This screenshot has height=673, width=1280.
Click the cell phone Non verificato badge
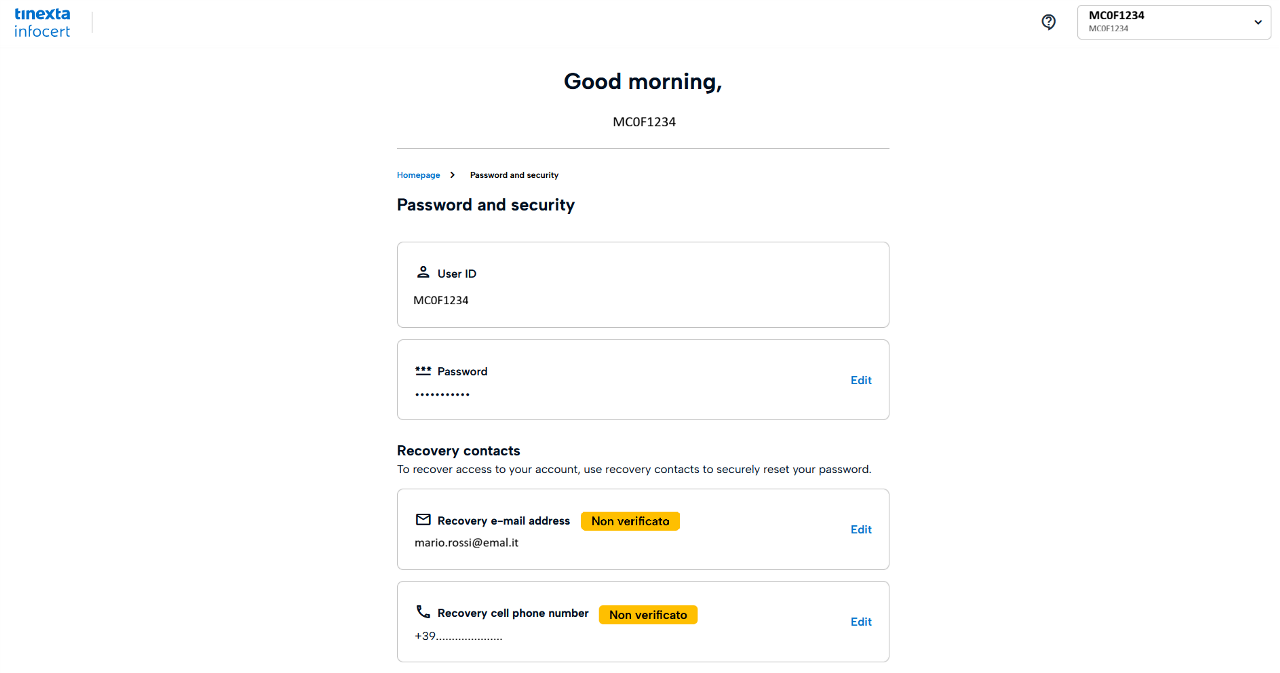648,614
